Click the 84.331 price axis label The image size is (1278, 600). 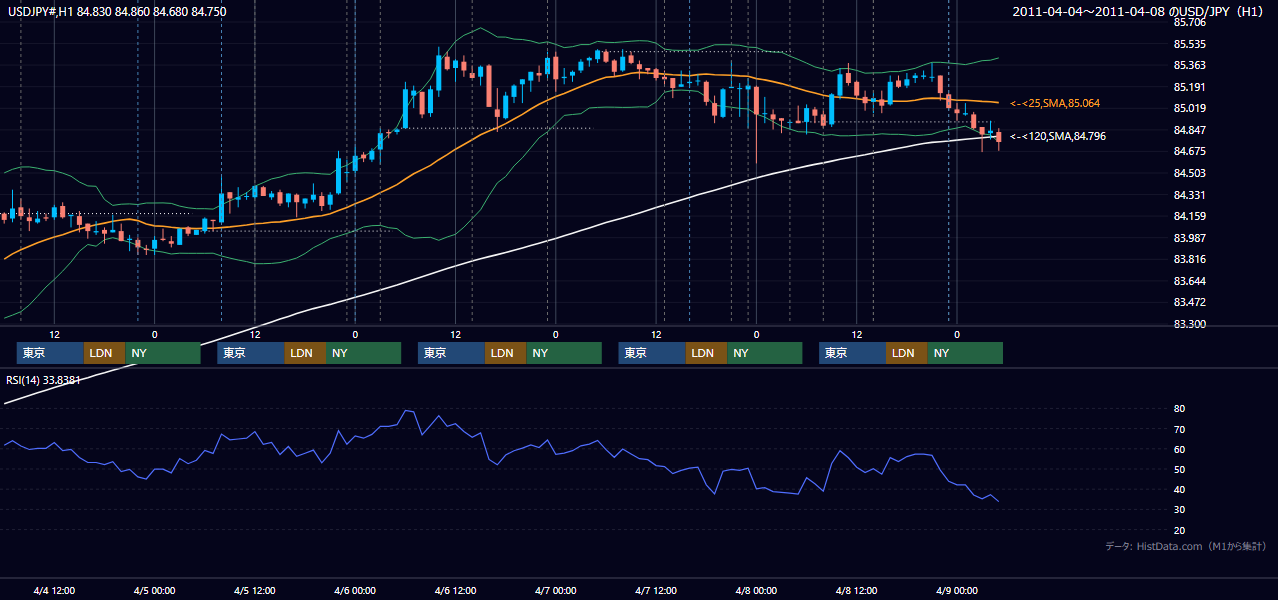(1189, 195)
